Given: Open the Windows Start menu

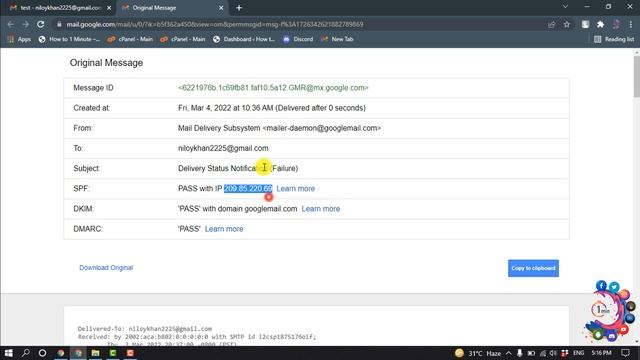Looking at the screenshot, I should tap(9, 353).
